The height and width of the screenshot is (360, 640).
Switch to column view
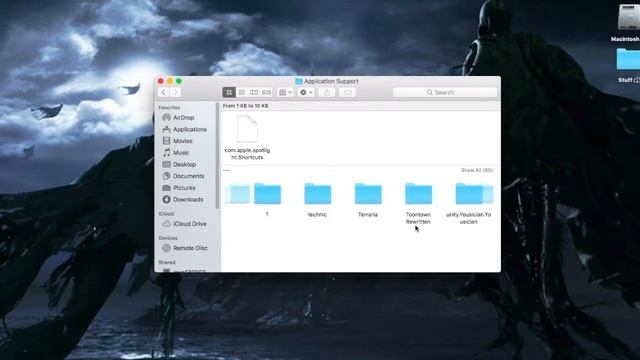coord(254,92)
